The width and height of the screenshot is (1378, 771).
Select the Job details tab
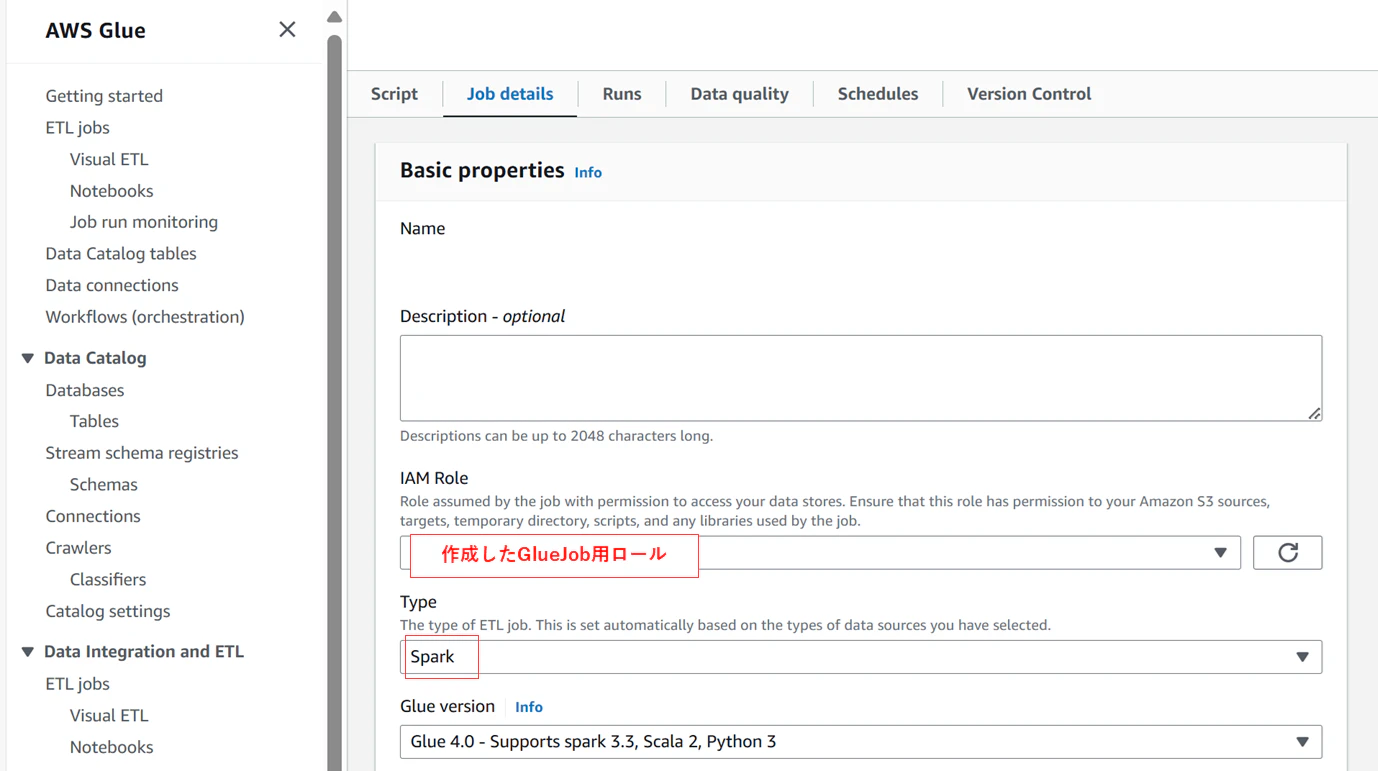[x=510, y=94]
